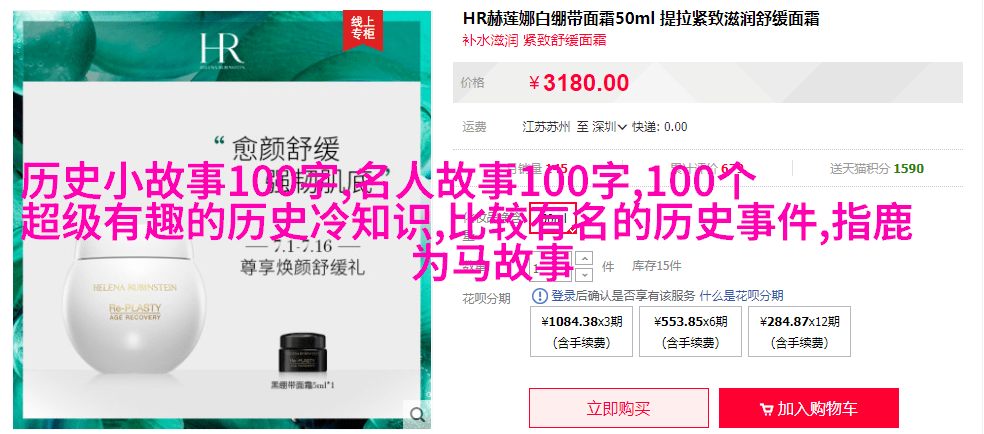984x434 pixels.
Task: Click the 立即购买 buy now button
Action: (619, 408)
